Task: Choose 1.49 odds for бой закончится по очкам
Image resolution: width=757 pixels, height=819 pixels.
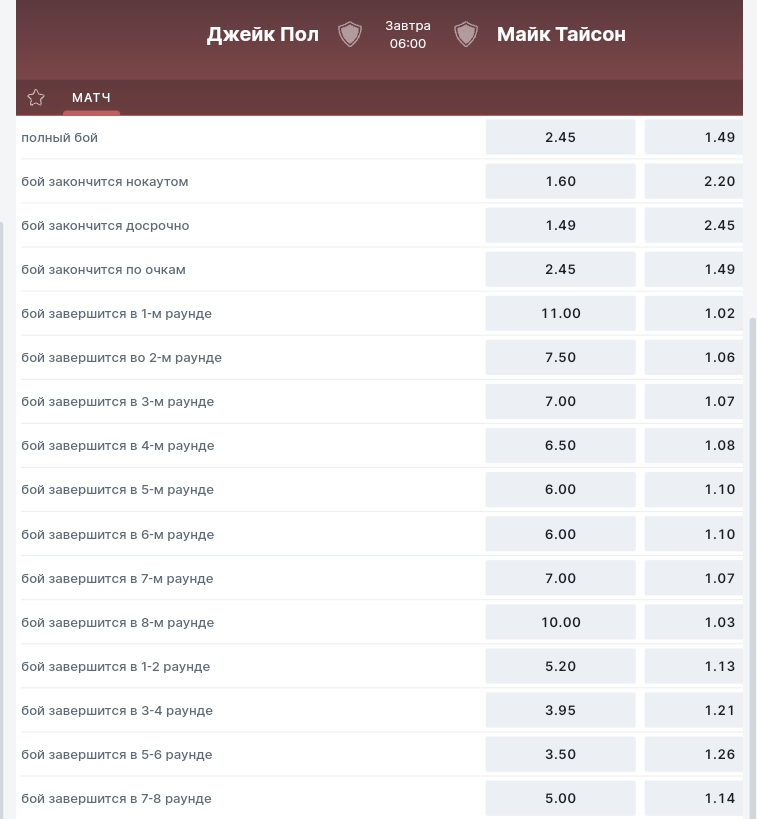Action: (x=694, y=269)
